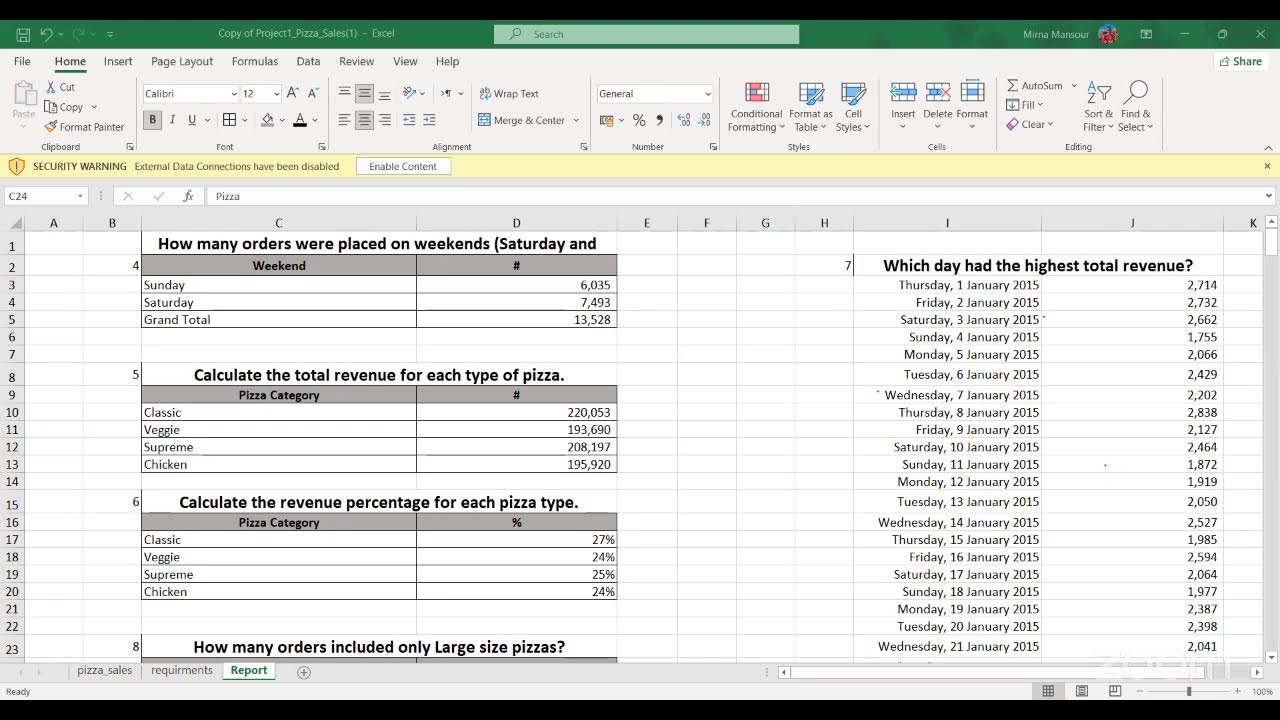1280x720 pixels.
Task: Decrease font size with small A
Action: (x=314, y=93)
